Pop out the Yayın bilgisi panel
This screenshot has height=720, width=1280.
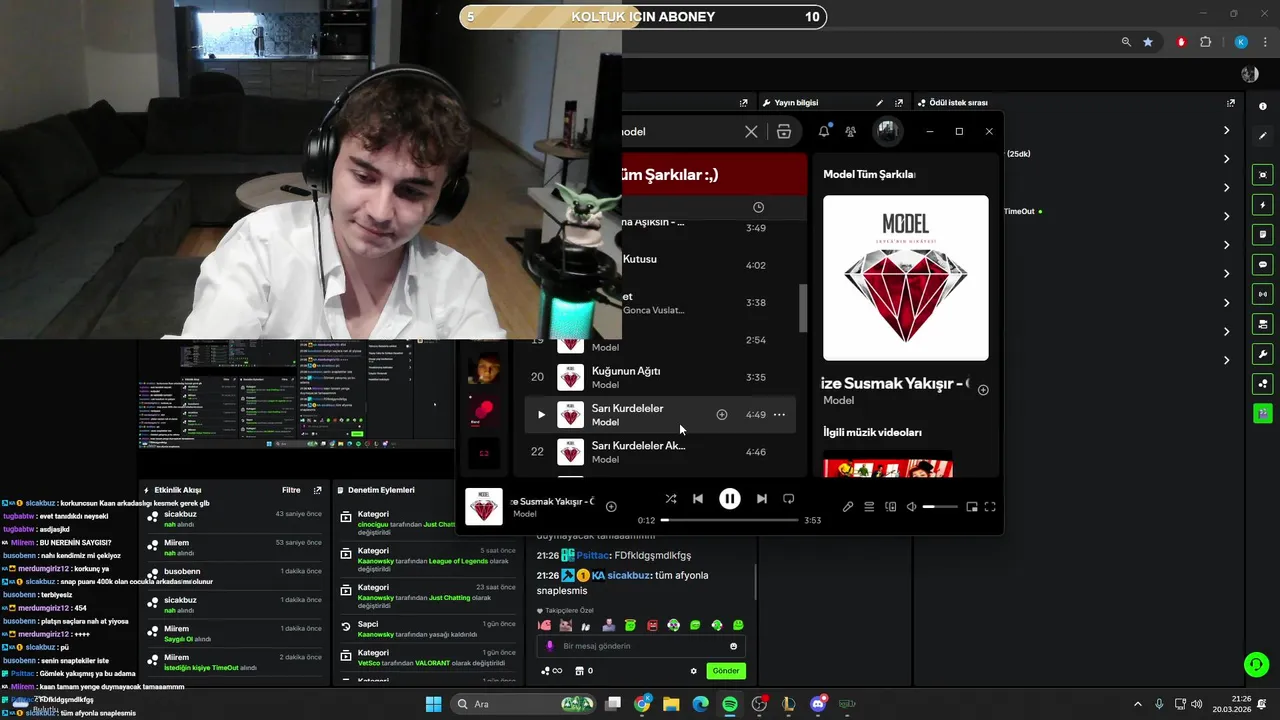pyautogui.click(x=899, y=103)
